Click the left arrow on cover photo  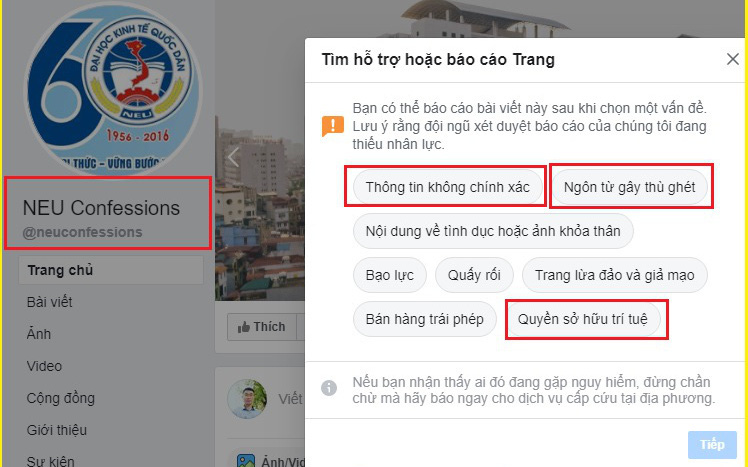coord(233,156)
